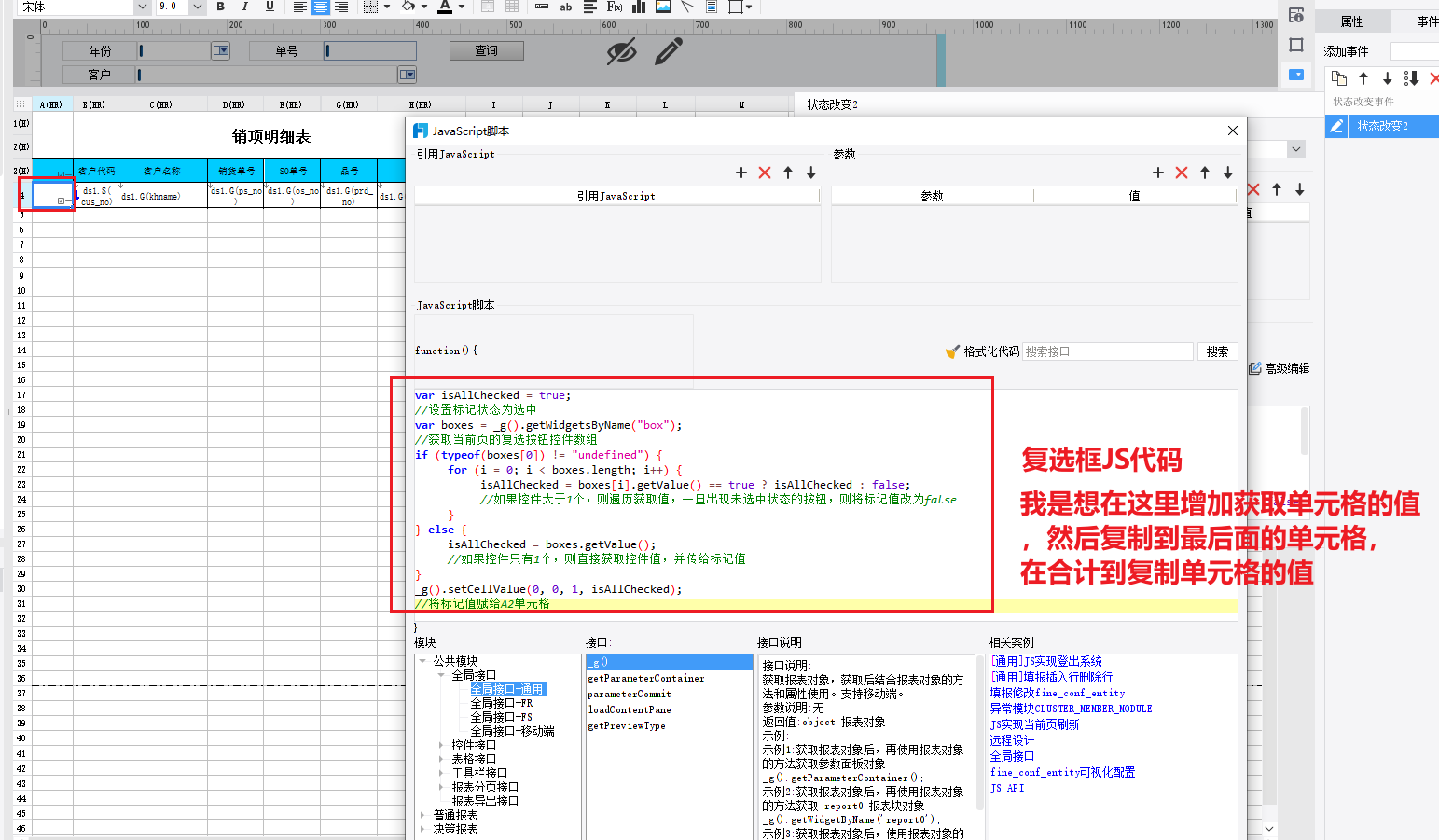The width and height of the screenshot is (1439, 840).
Task: Delete the selected referenced JavaScript entry
Action: click(x=765, y=172)
